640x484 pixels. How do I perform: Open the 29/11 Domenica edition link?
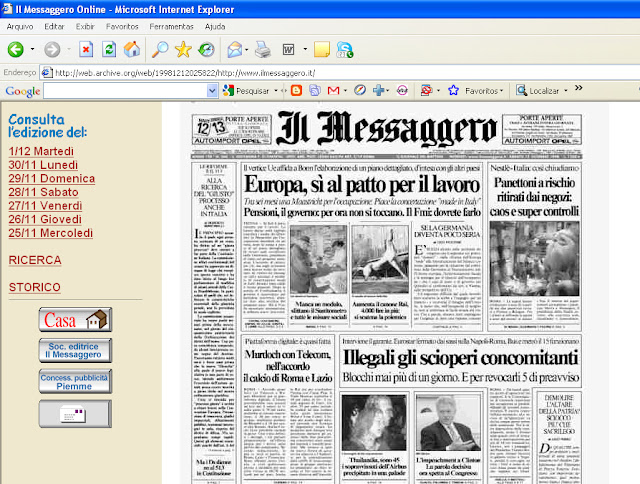pyautogui.click(x=51, y=178)
